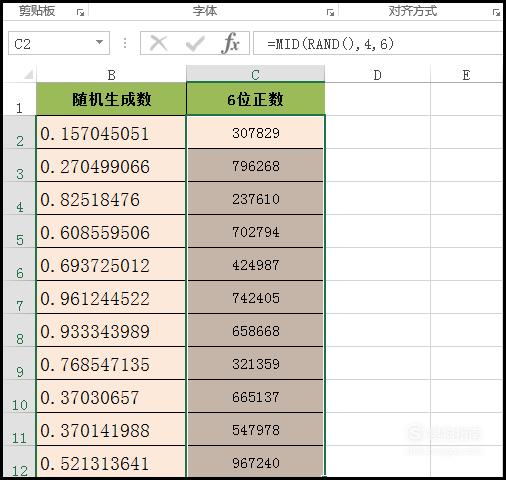506x480 pixels.
Task: Click the formula bar with MID formula
Action: pyautogui.click(x=378, y=43)
